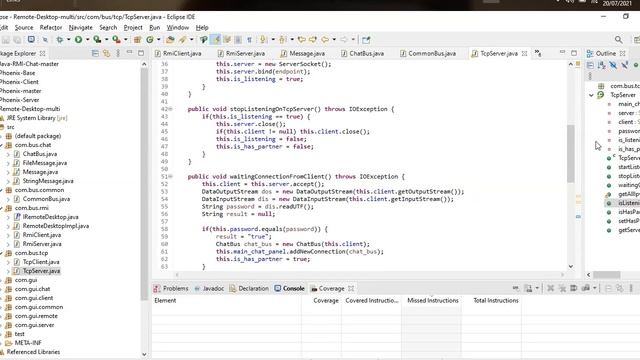Open Package Explorer view menu dots
Screen dimensions: 640x360
pyautogui.click(x=118, y=53)
